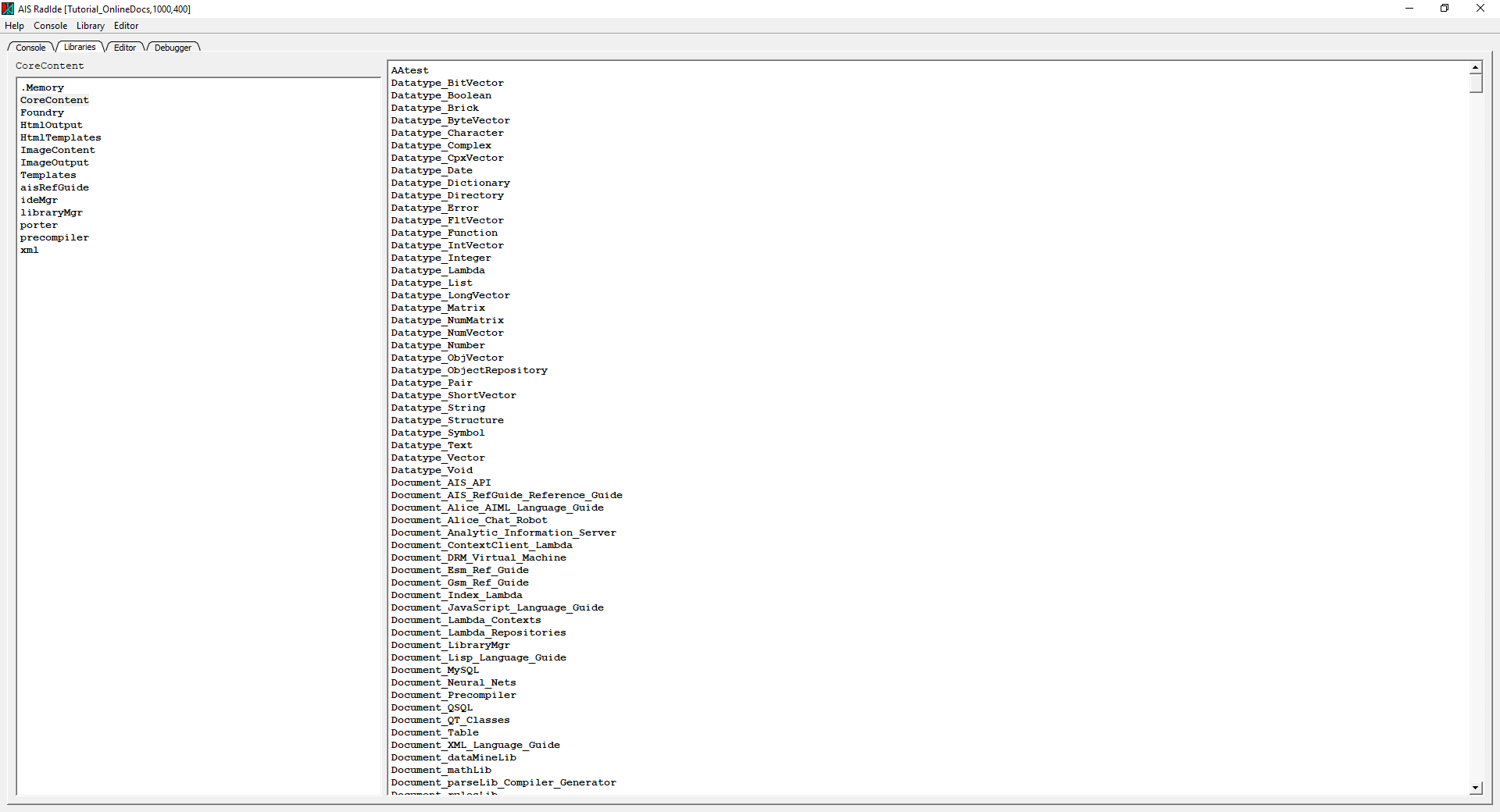
Task: Select Datatype_Void entry
Action: click(x=432, y=470)
